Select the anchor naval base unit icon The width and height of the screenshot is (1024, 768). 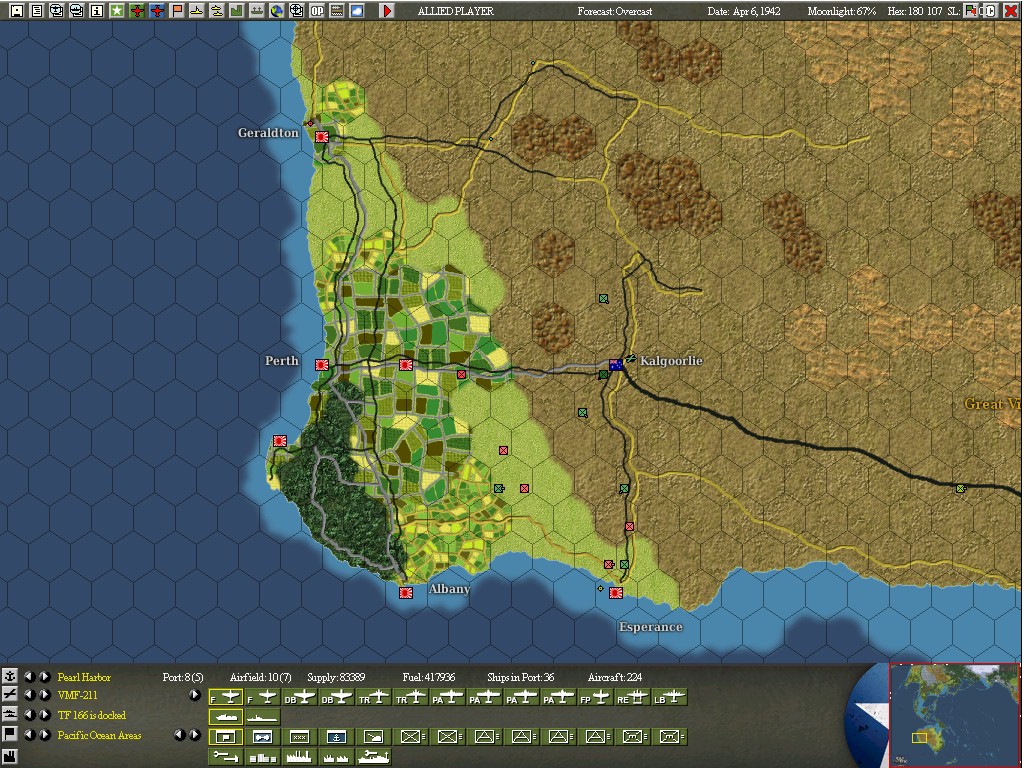[336, 737]
